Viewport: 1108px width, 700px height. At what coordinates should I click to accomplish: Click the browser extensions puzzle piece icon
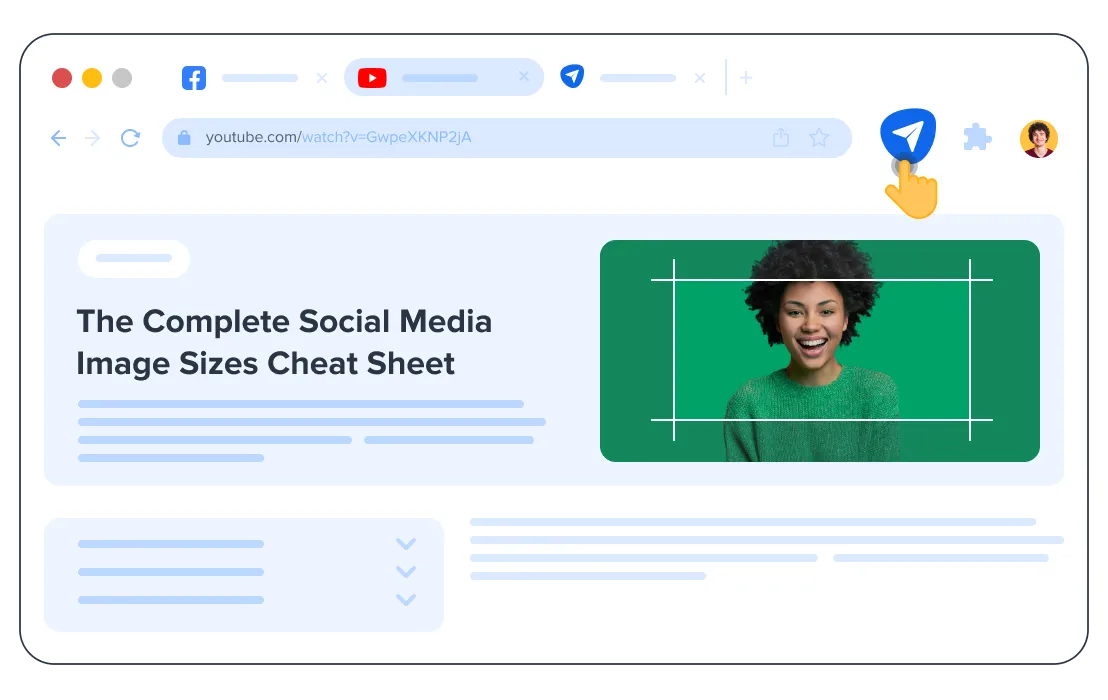[977, 136]
